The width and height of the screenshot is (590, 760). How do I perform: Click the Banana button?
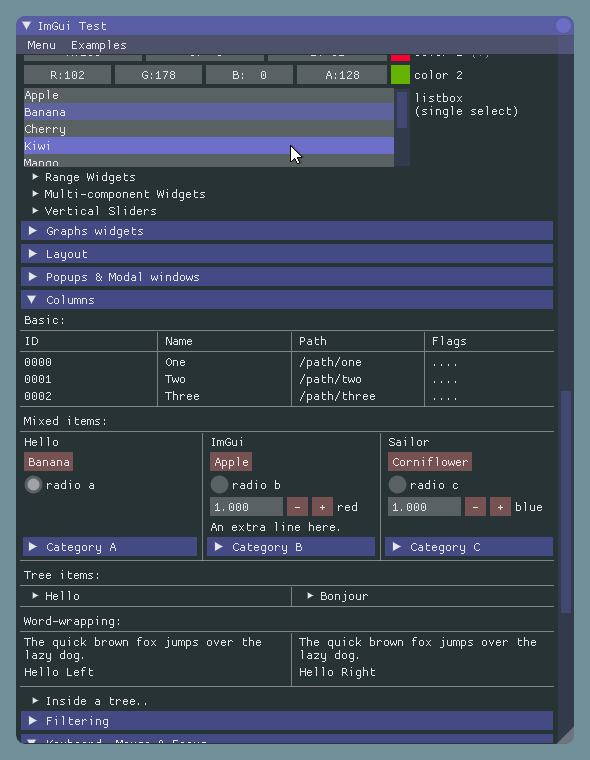(48, 462)
